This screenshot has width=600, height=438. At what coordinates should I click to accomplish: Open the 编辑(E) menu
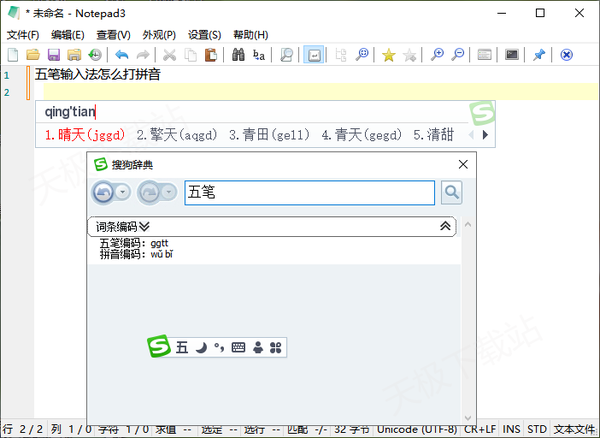pos(68,35)
